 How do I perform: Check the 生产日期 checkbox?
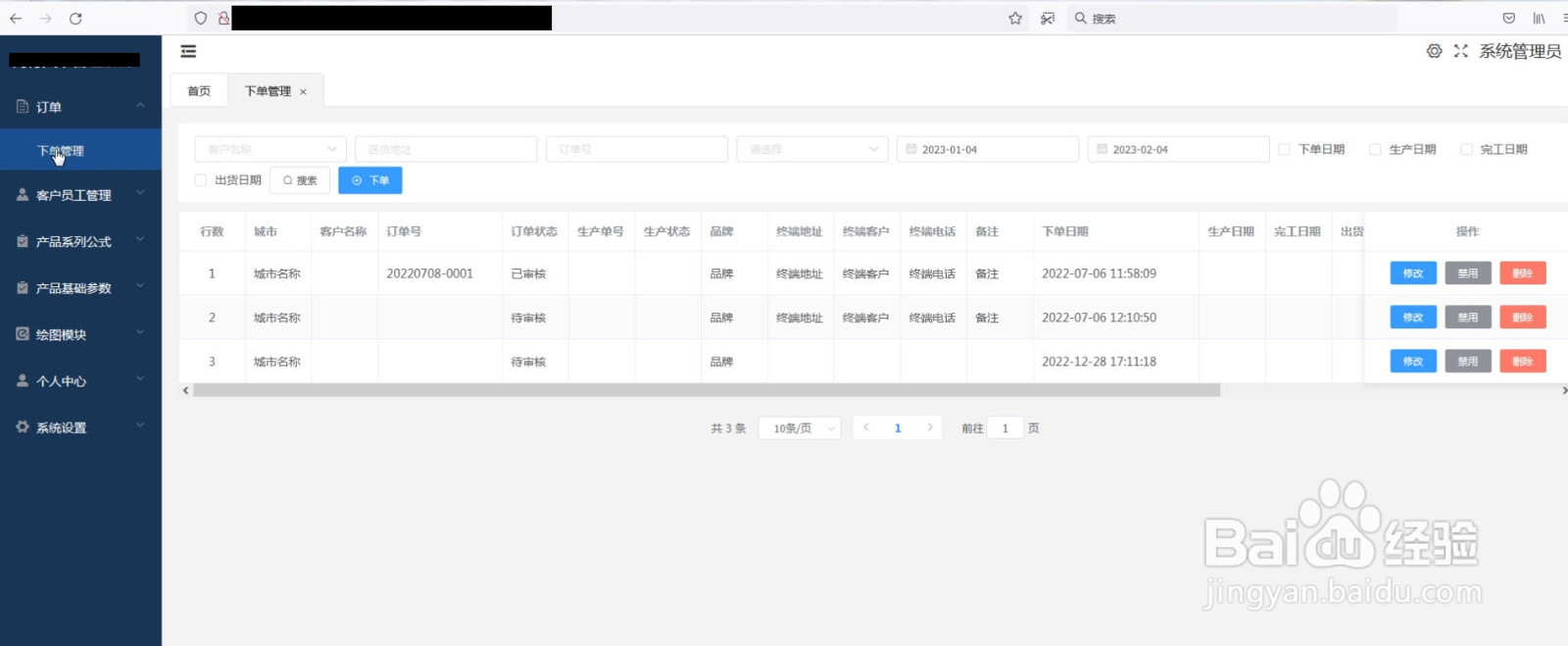(x=1375, y=149)
